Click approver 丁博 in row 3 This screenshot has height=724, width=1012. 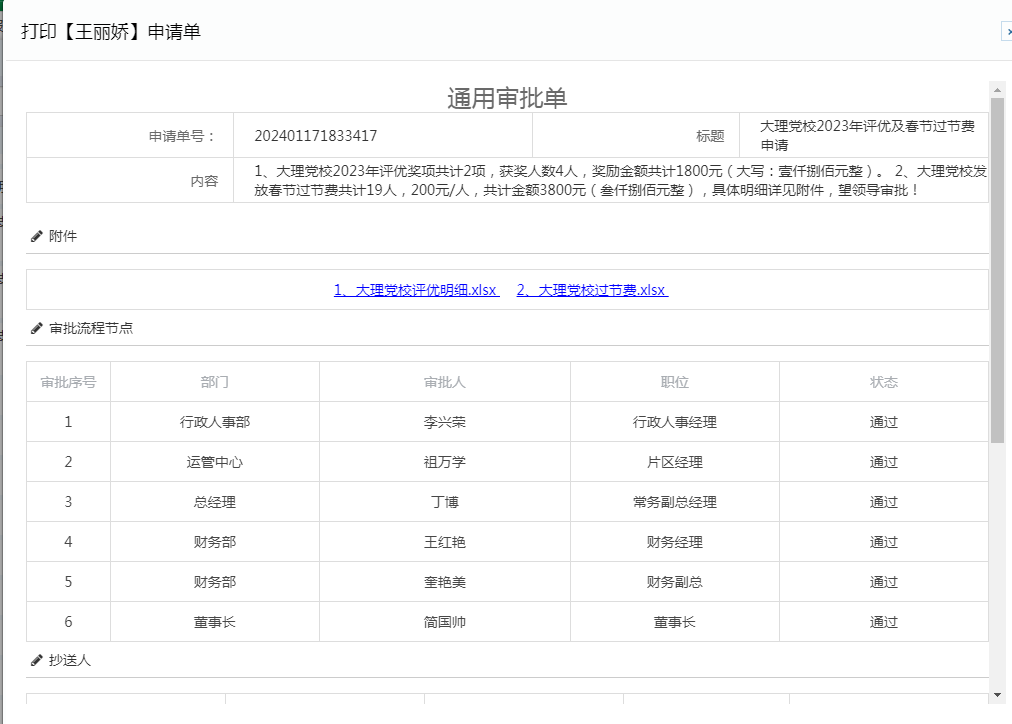[x=445, y=502]
